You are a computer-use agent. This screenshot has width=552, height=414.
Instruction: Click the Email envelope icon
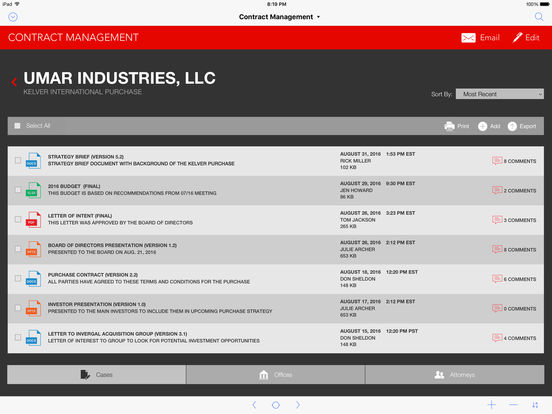(x=468, y=38)
